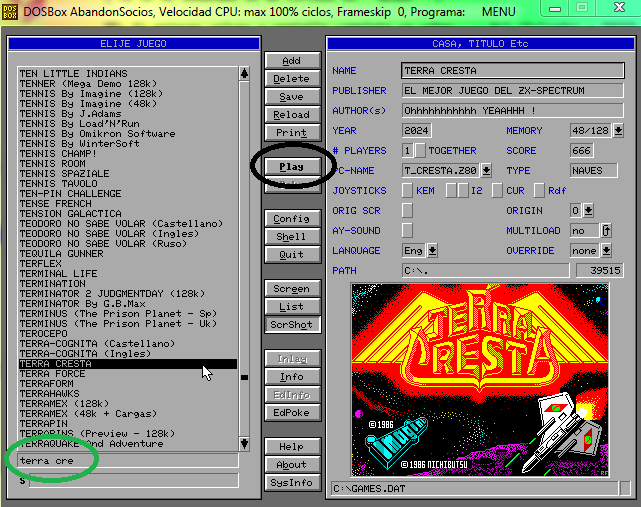Screen dimensions: 641x507
Task: Click the Save button
Action: pyautogui.click(x=292, y=96)
